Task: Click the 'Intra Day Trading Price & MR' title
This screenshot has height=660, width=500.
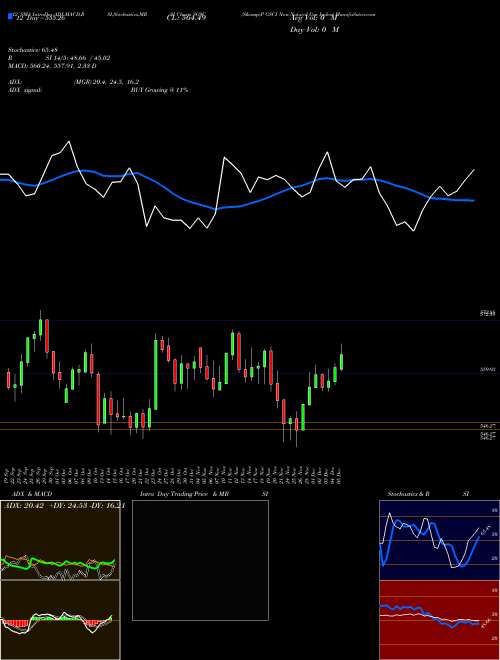Action: (184, 494)
